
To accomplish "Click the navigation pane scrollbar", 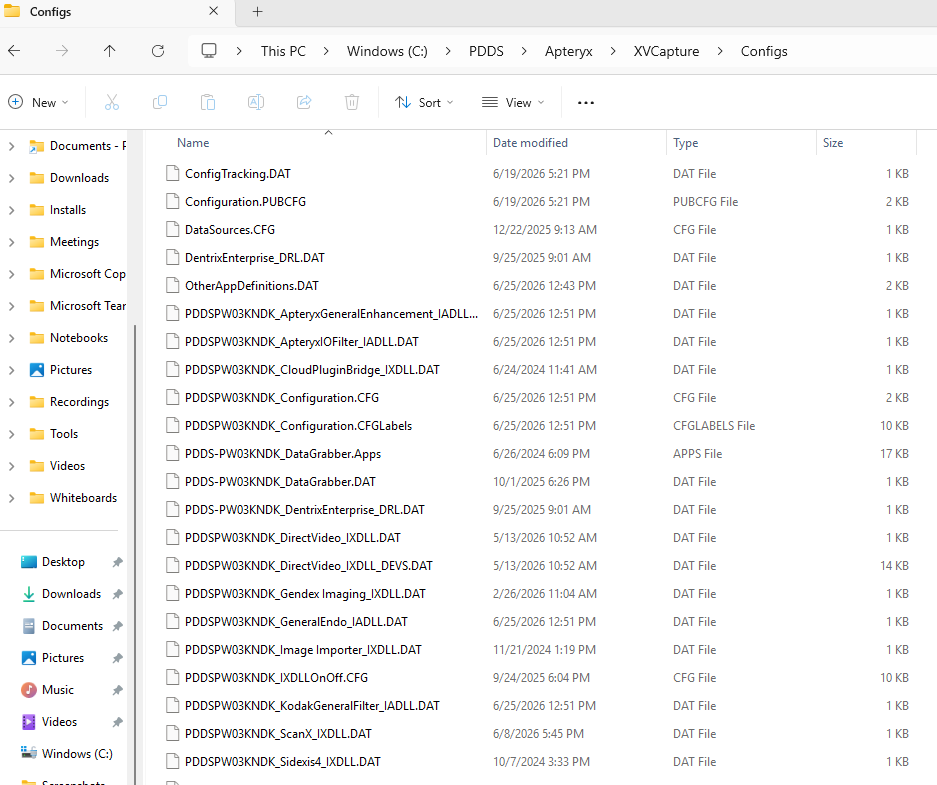I will tap(136, 556).
